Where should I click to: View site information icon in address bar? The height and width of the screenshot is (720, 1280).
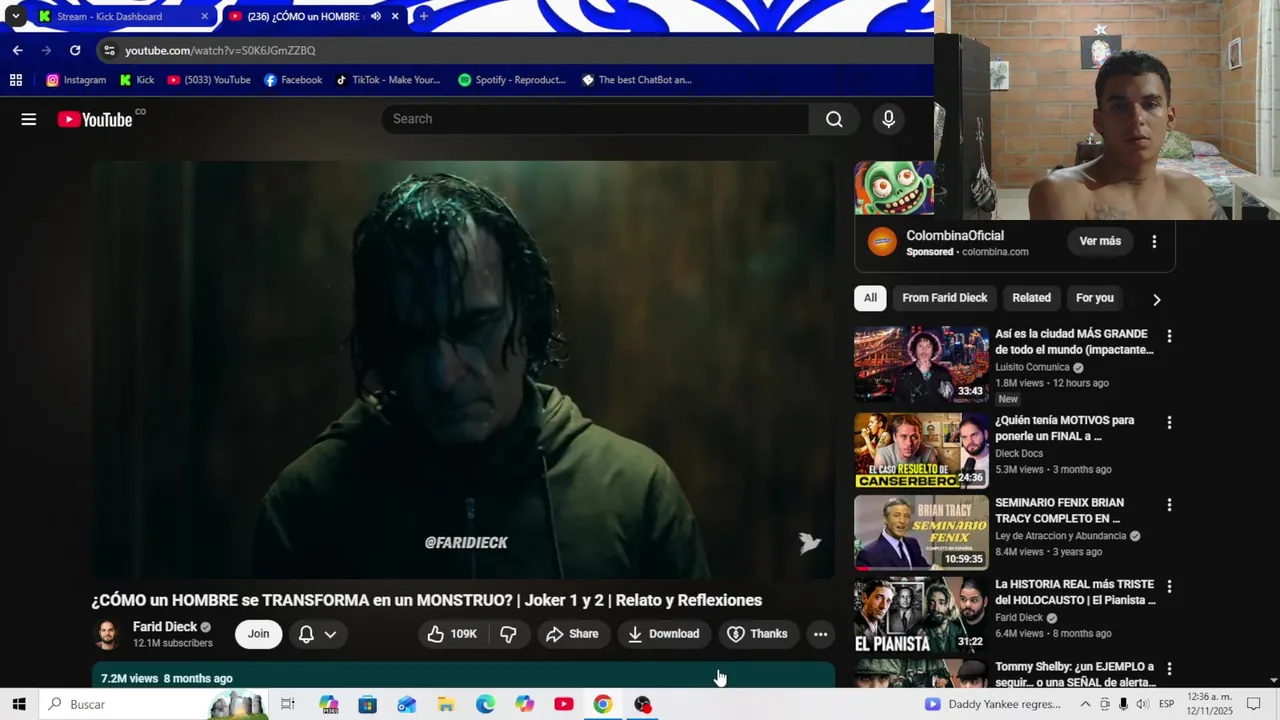(x=109, y=50)
